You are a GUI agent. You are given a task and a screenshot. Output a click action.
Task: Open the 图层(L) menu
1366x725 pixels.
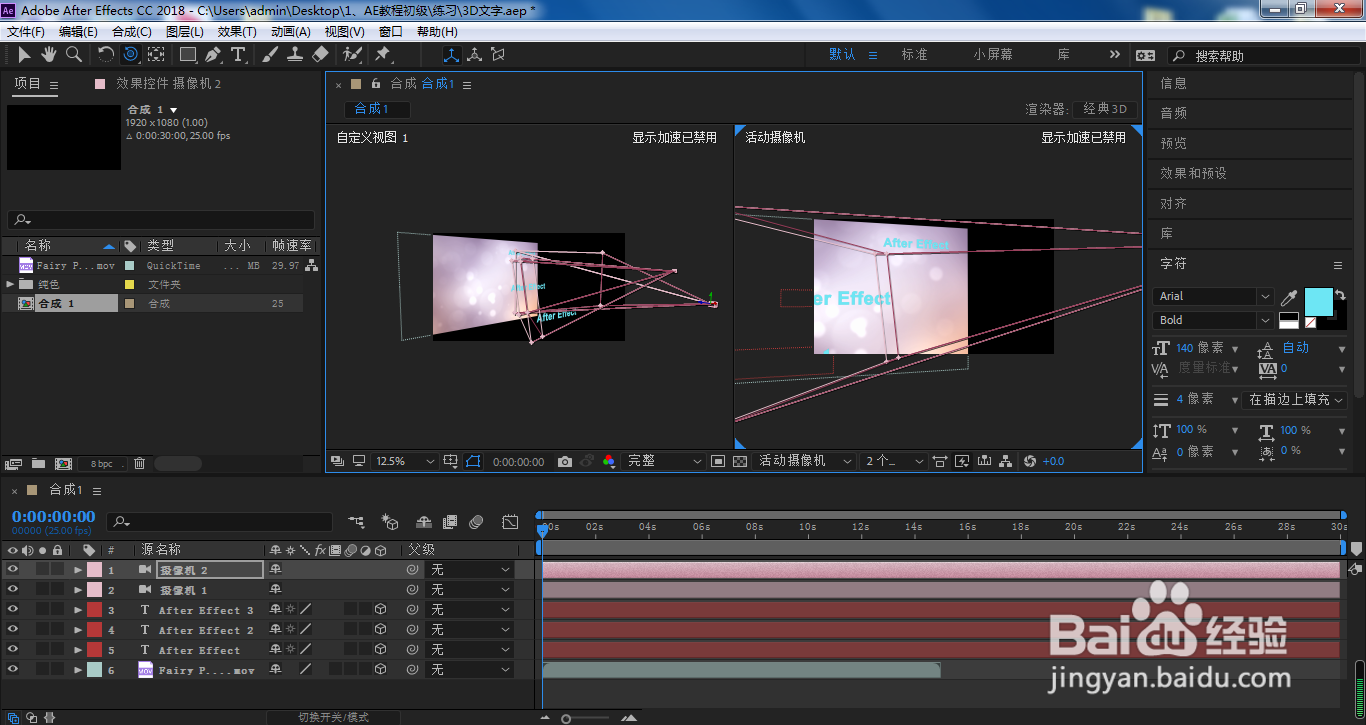tap(185, 31)
